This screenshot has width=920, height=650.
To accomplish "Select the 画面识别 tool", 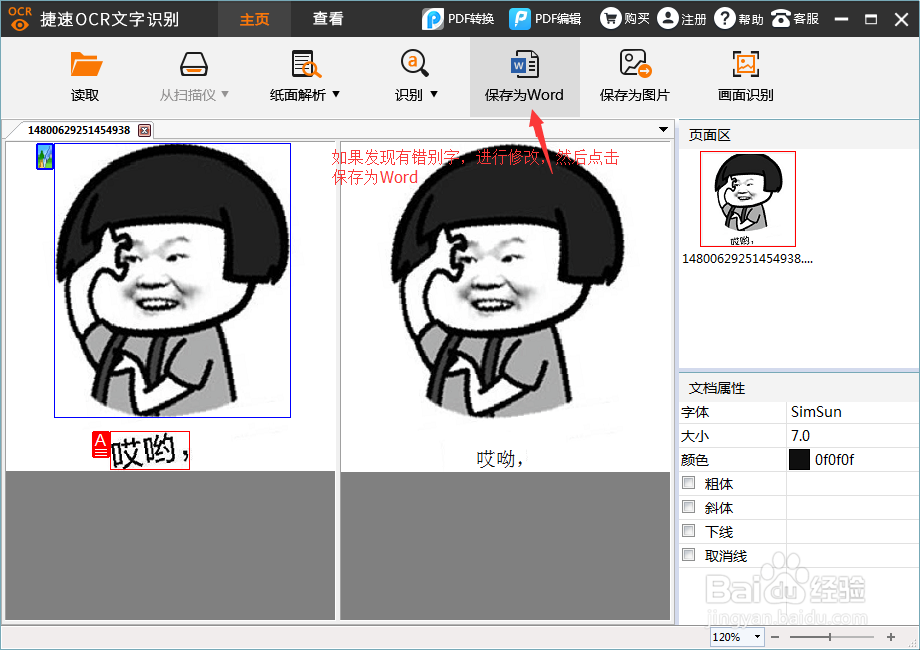I will tap(744, 77).
